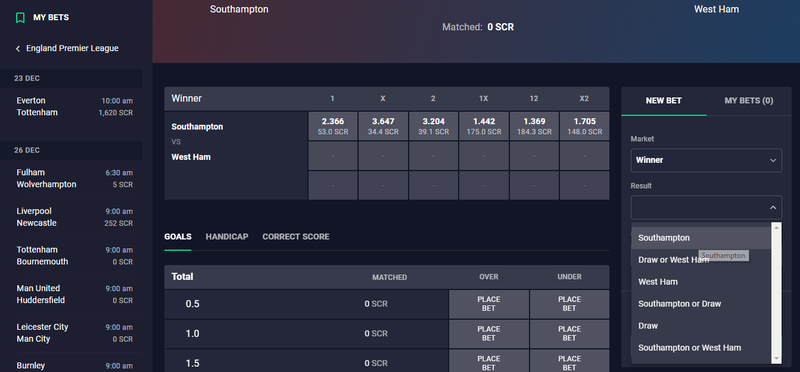Collapse the Result dropdown field
Image resolution: width=800 pixels, height=372 pixels.
coord(706,208)
